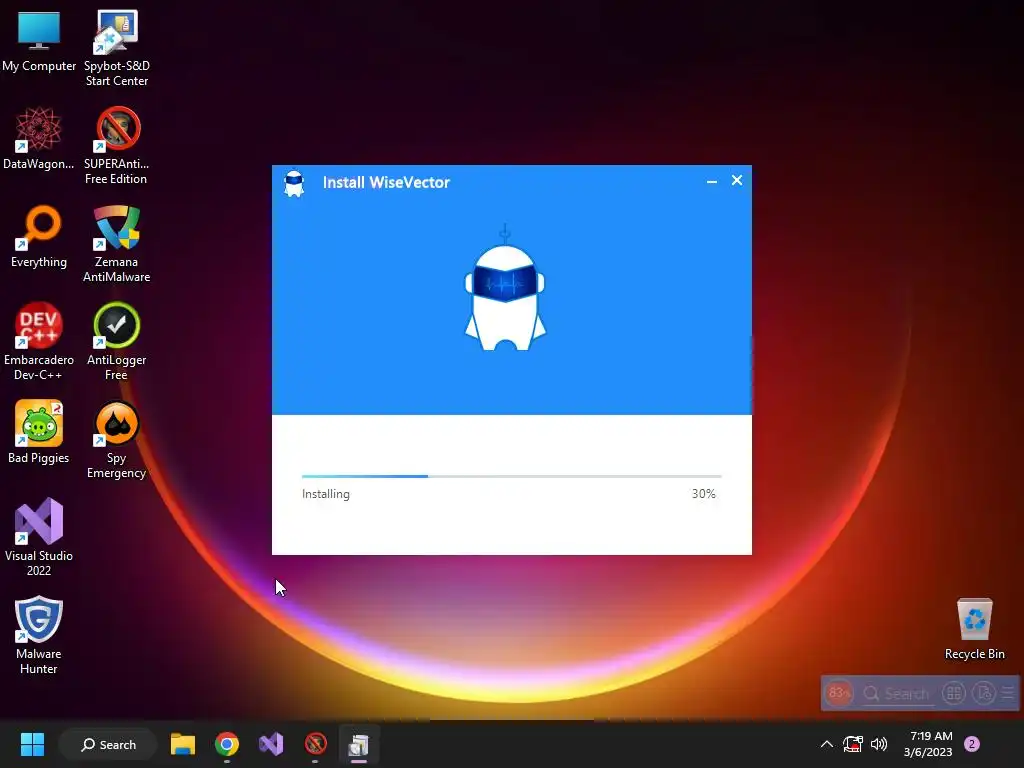Open File Explorer from taskbar

[x=183, y=744]
